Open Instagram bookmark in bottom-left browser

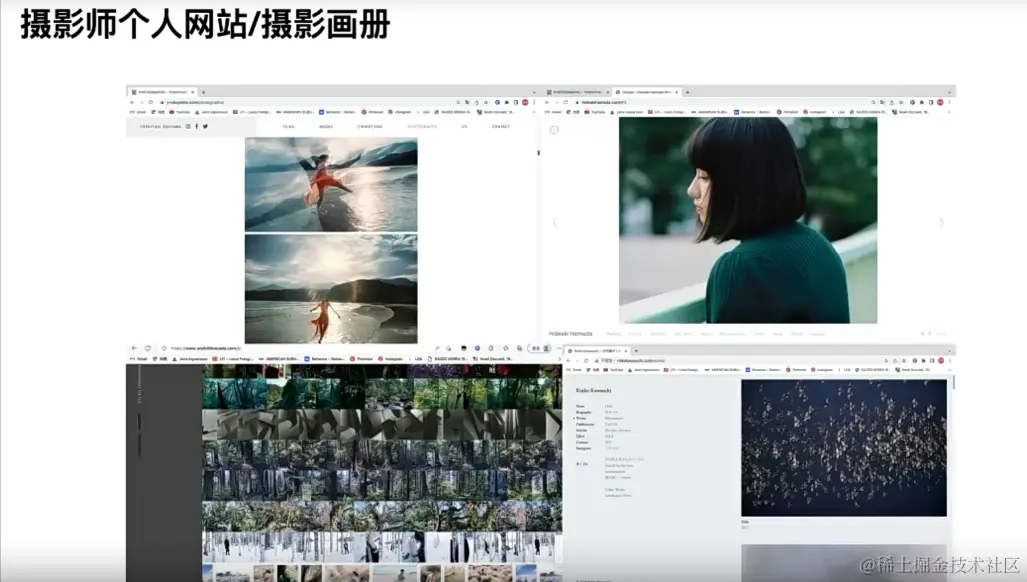pyautogui.click(x=390, y=359)
